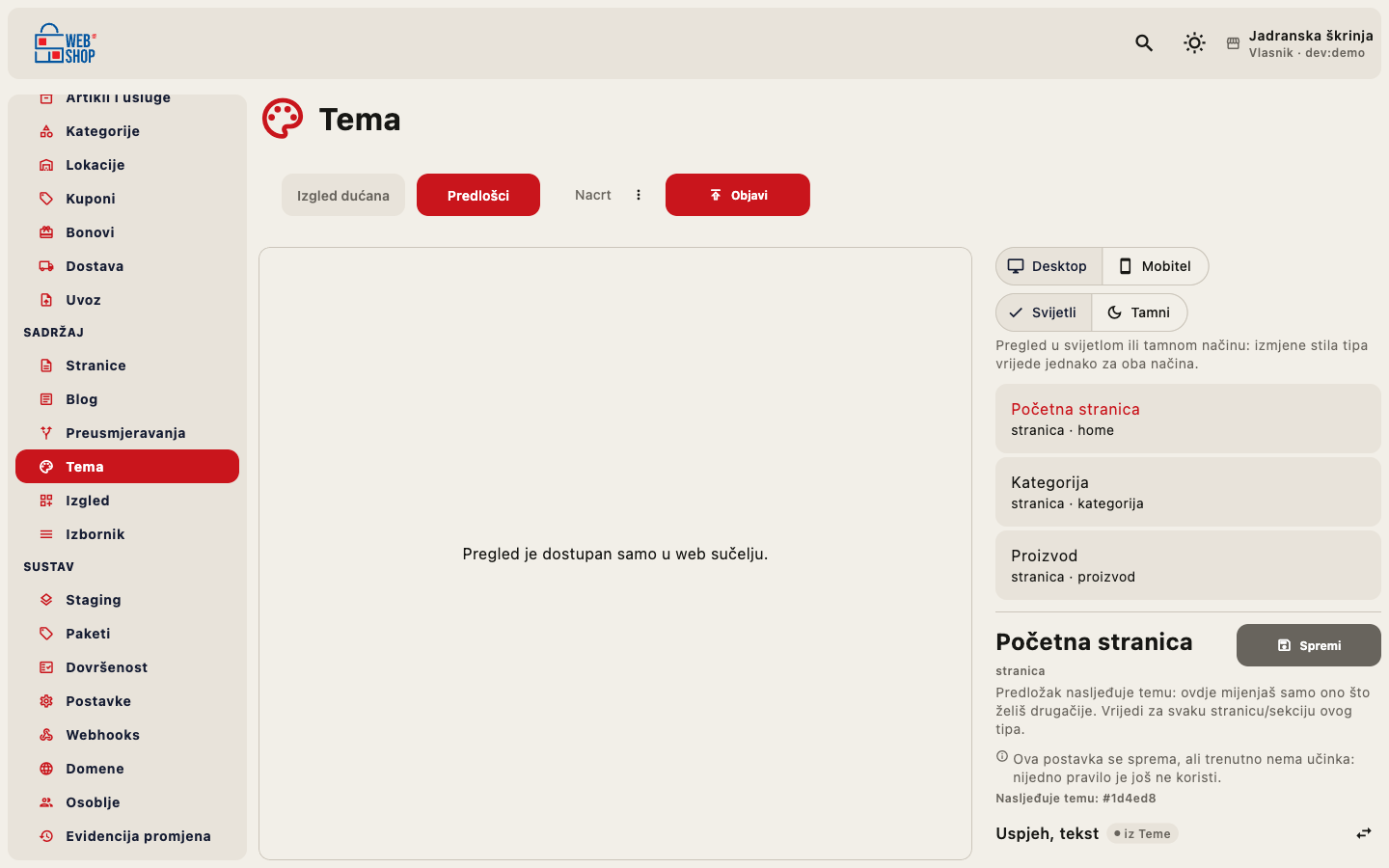Click the Uvoz file icon

pos(46,300)
